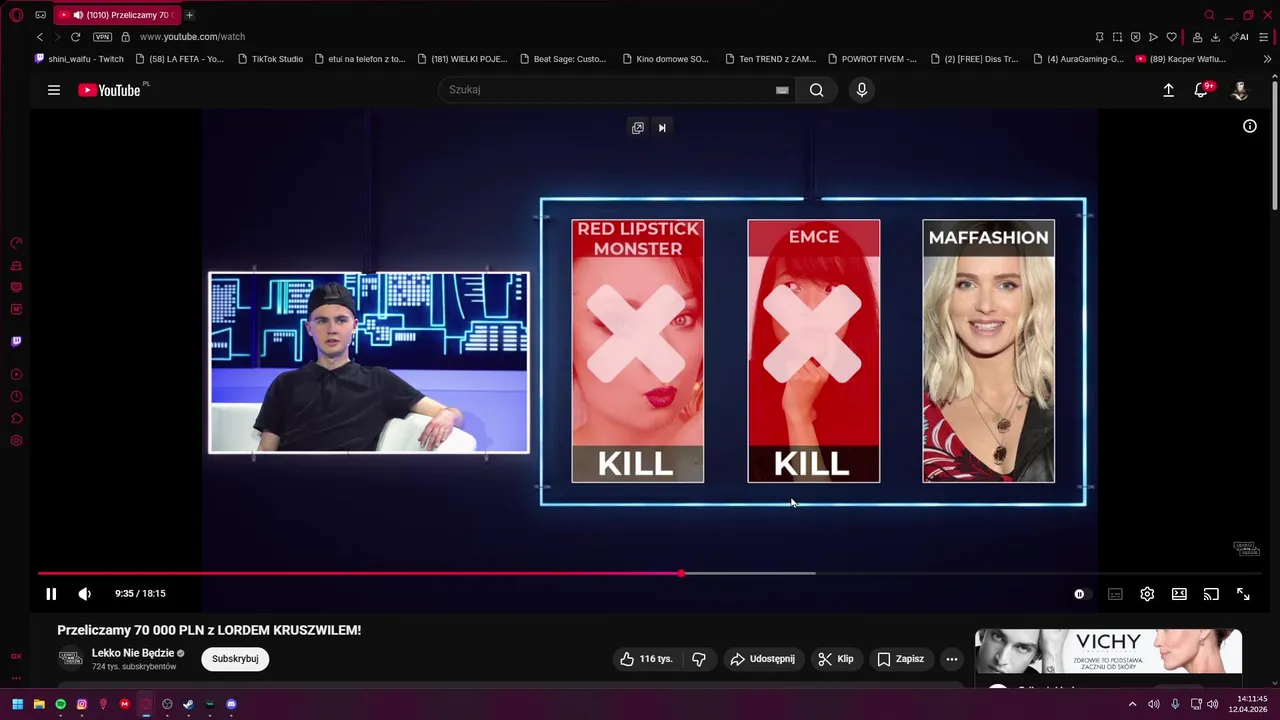Viewport: 1280px width, 720px height.
Task: Click the address bar URL
Action: pyautogui.click(x=192, y=37)
